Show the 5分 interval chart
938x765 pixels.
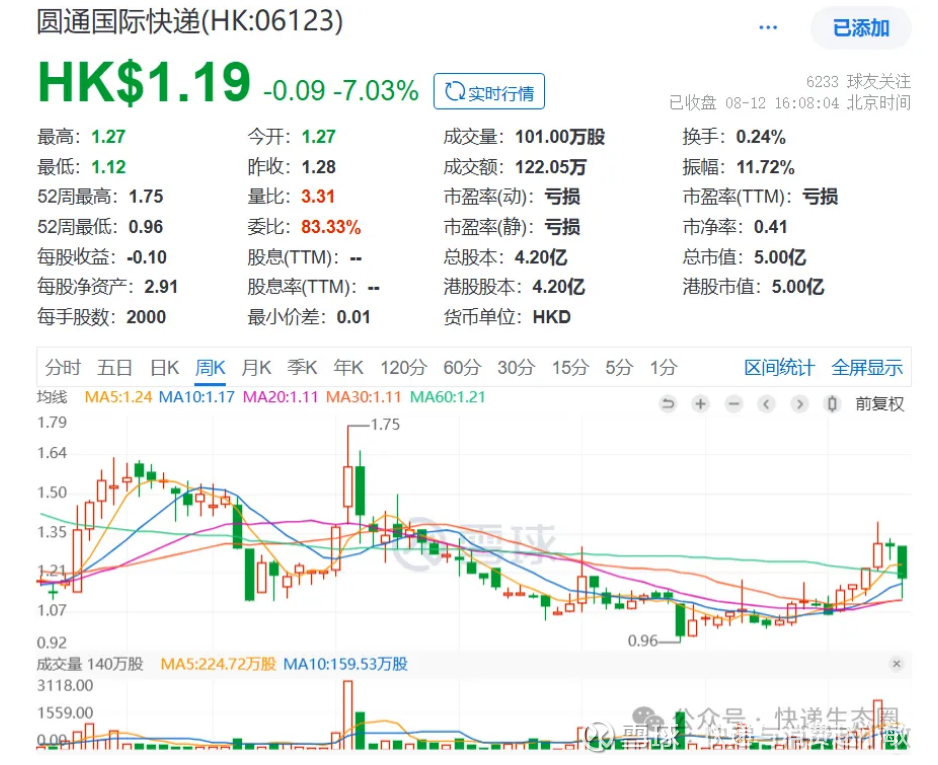pos(619,367)
